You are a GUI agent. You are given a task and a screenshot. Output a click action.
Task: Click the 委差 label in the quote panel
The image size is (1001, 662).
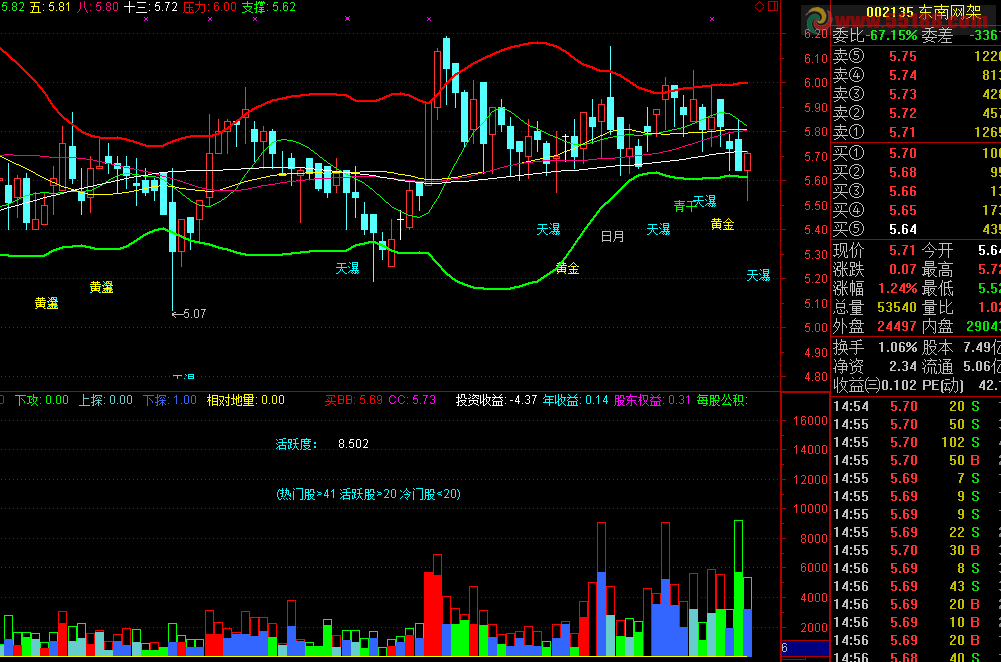pos(937,36)
